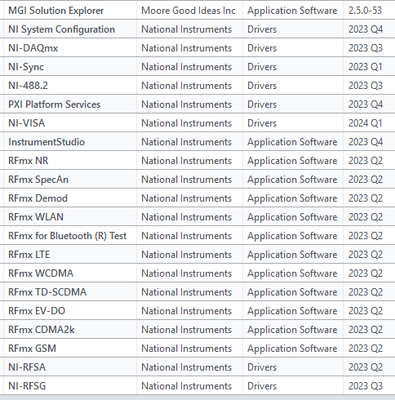
Task: Click Application Software cell for RFmx GSM
Action: tap(292, 348)
